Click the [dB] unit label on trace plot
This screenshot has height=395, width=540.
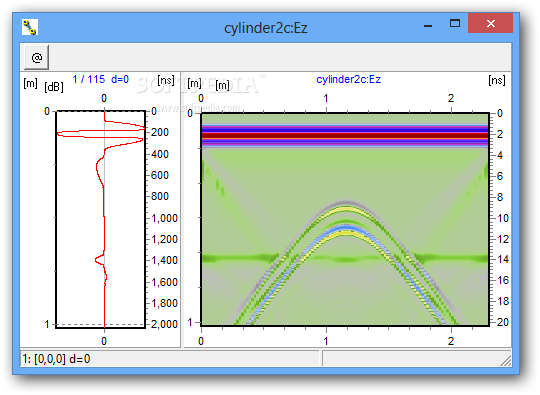point(54,87)
